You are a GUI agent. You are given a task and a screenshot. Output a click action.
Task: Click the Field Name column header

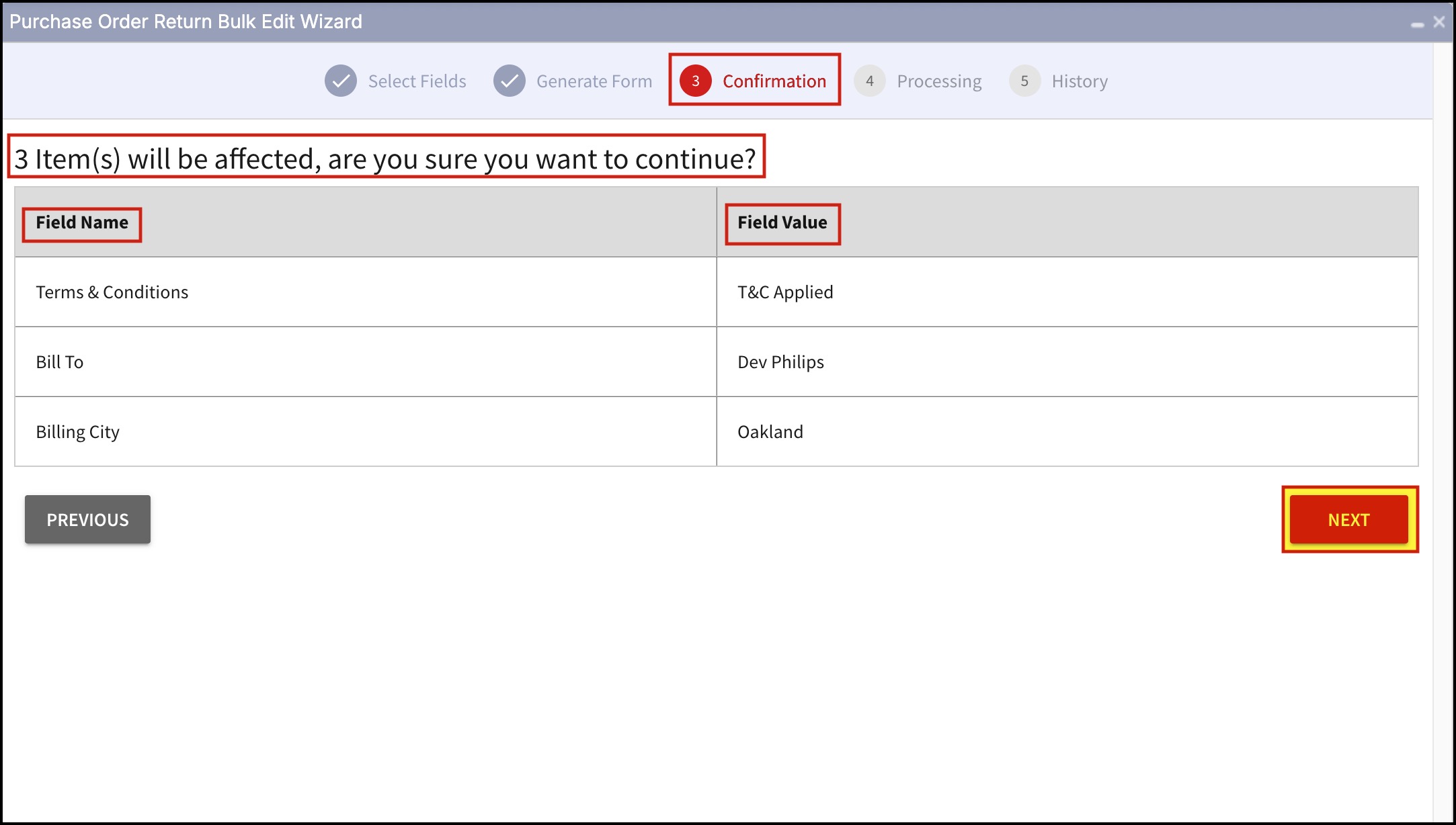82,223
